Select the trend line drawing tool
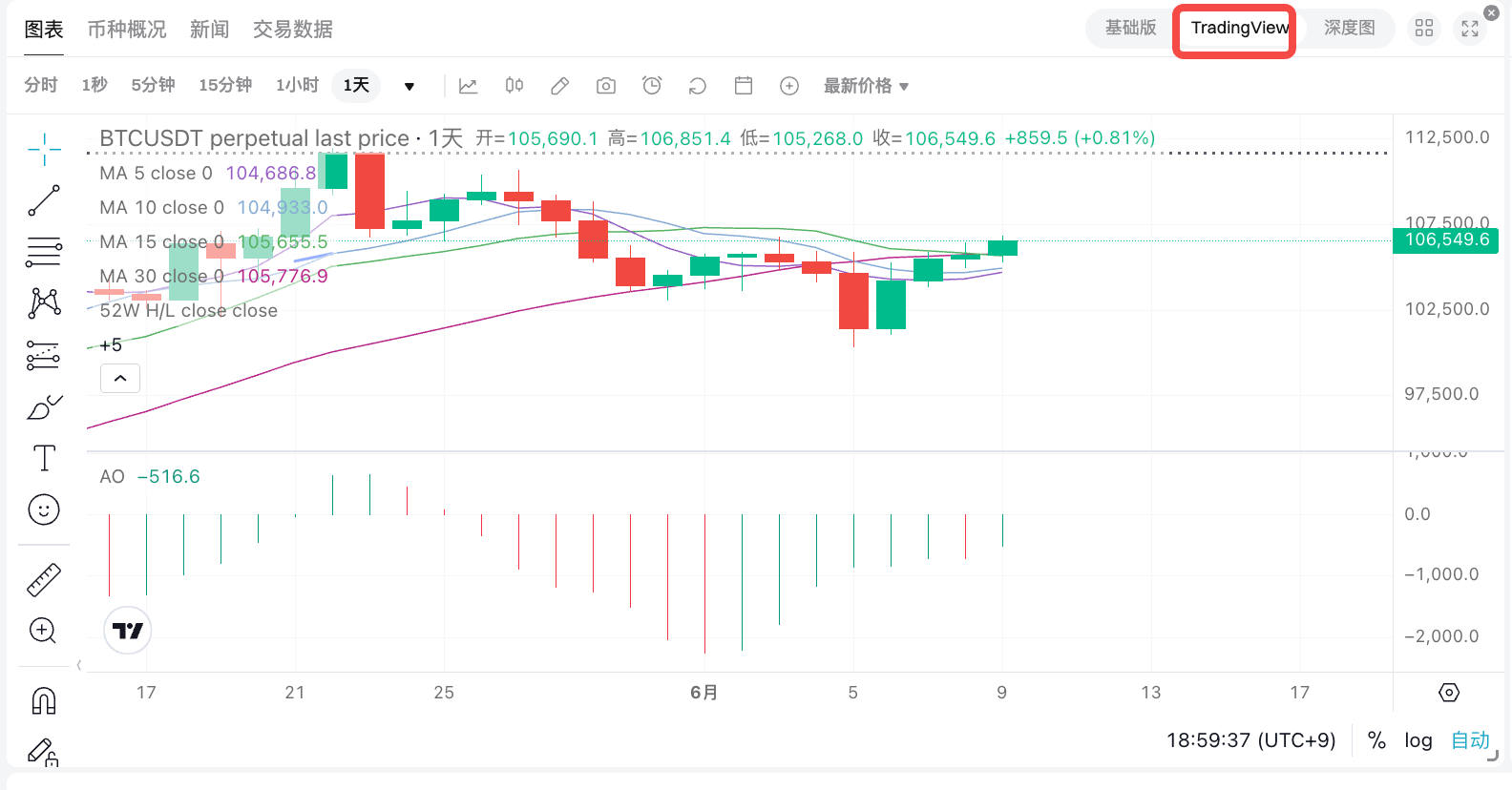Viewport: 1512px width, 790px height. coord(44,200)
